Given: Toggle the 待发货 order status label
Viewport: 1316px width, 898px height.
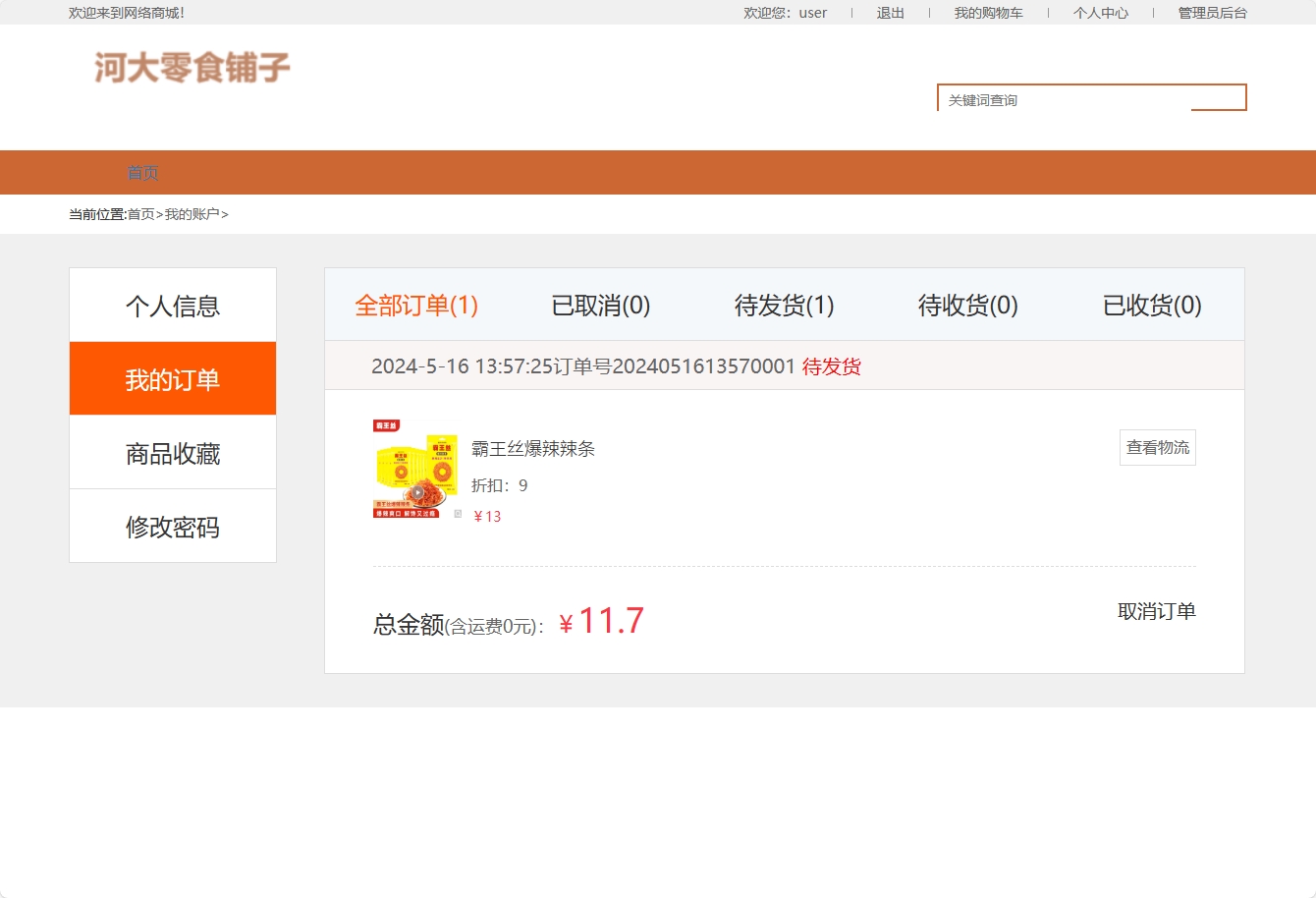Looking at the screenshot, I should click(x=830, y=365).
